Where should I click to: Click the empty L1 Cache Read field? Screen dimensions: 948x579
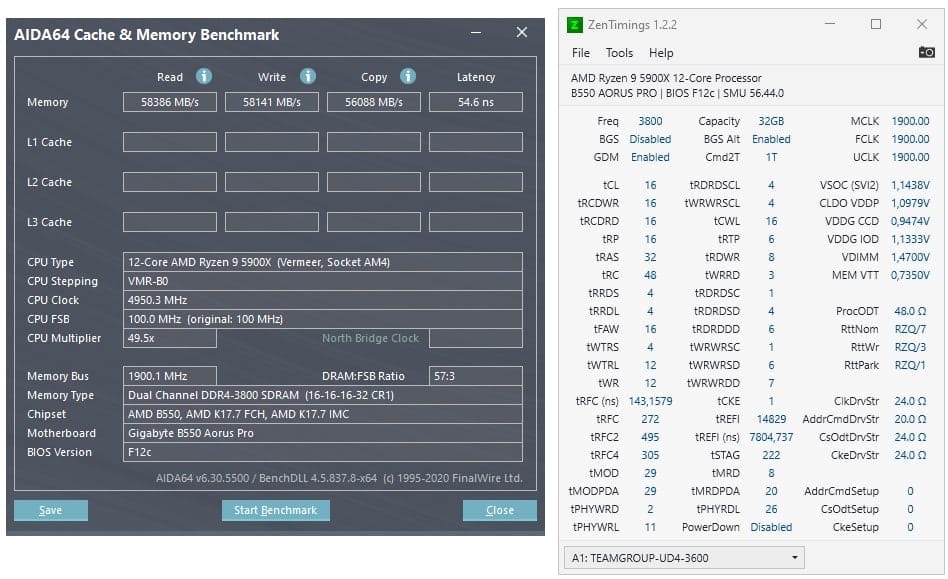(170, 142)
